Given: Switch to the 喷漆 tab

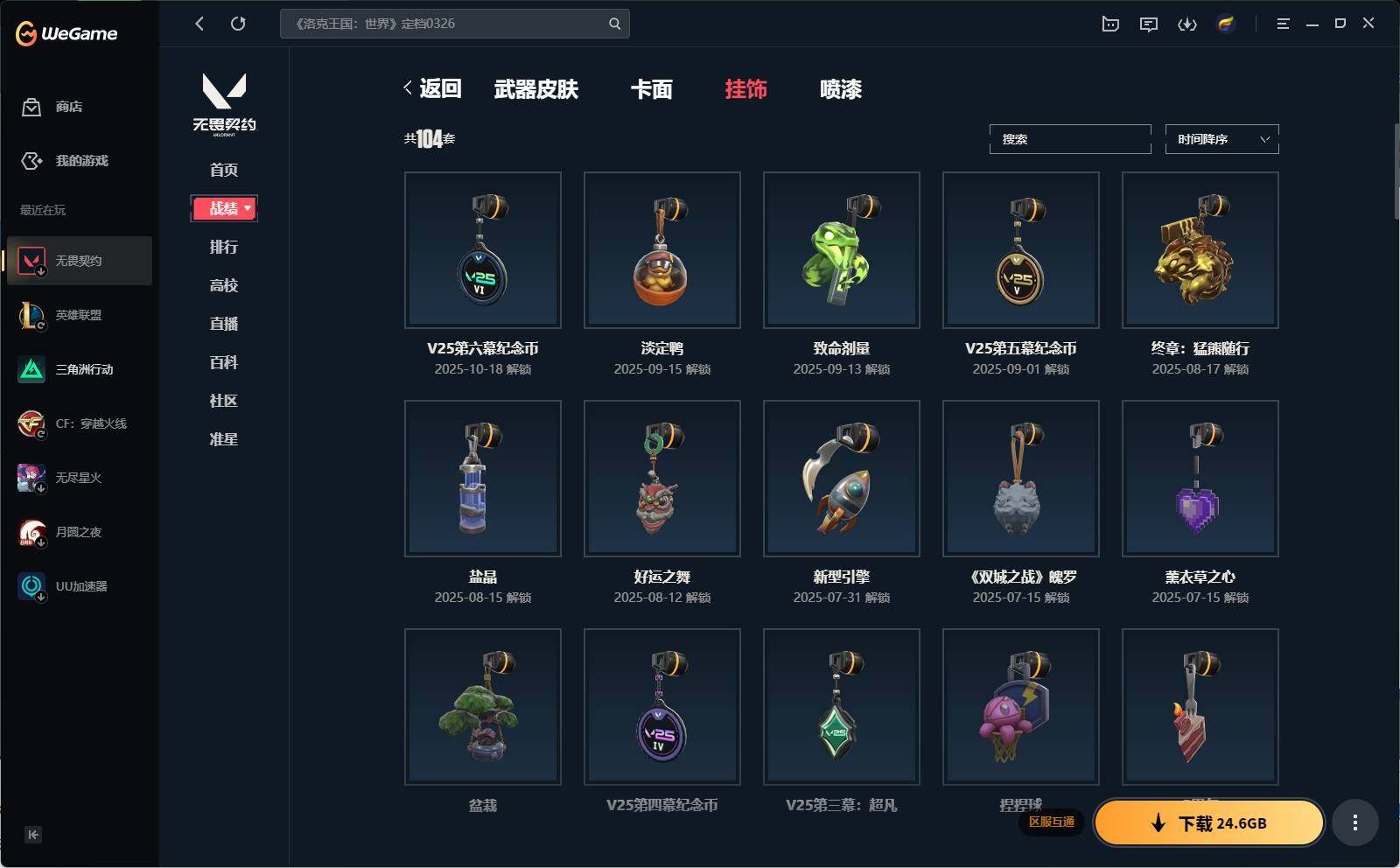Looking at the screenshot, I should (840, 89).
